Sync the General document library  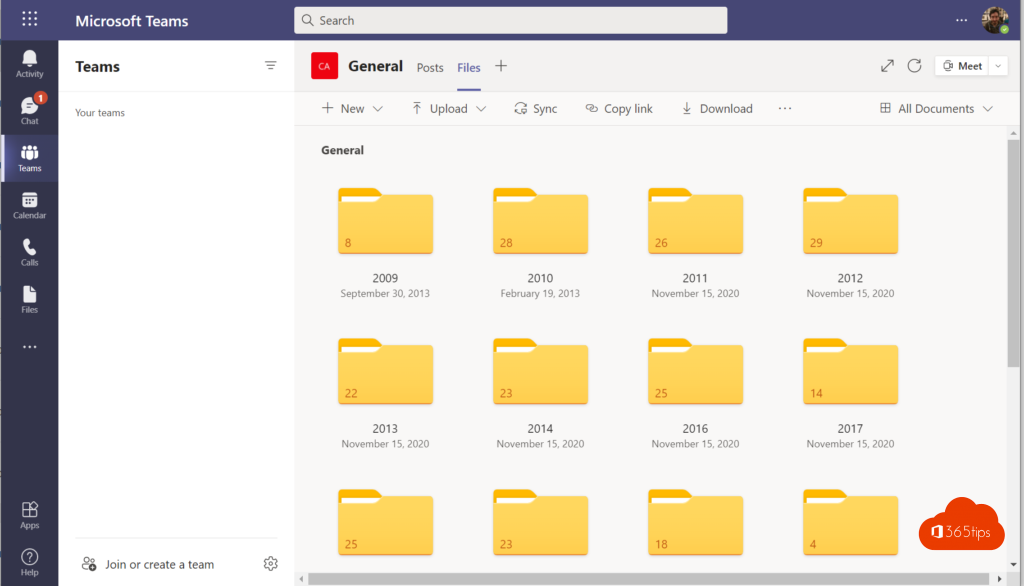coord(535,108)
